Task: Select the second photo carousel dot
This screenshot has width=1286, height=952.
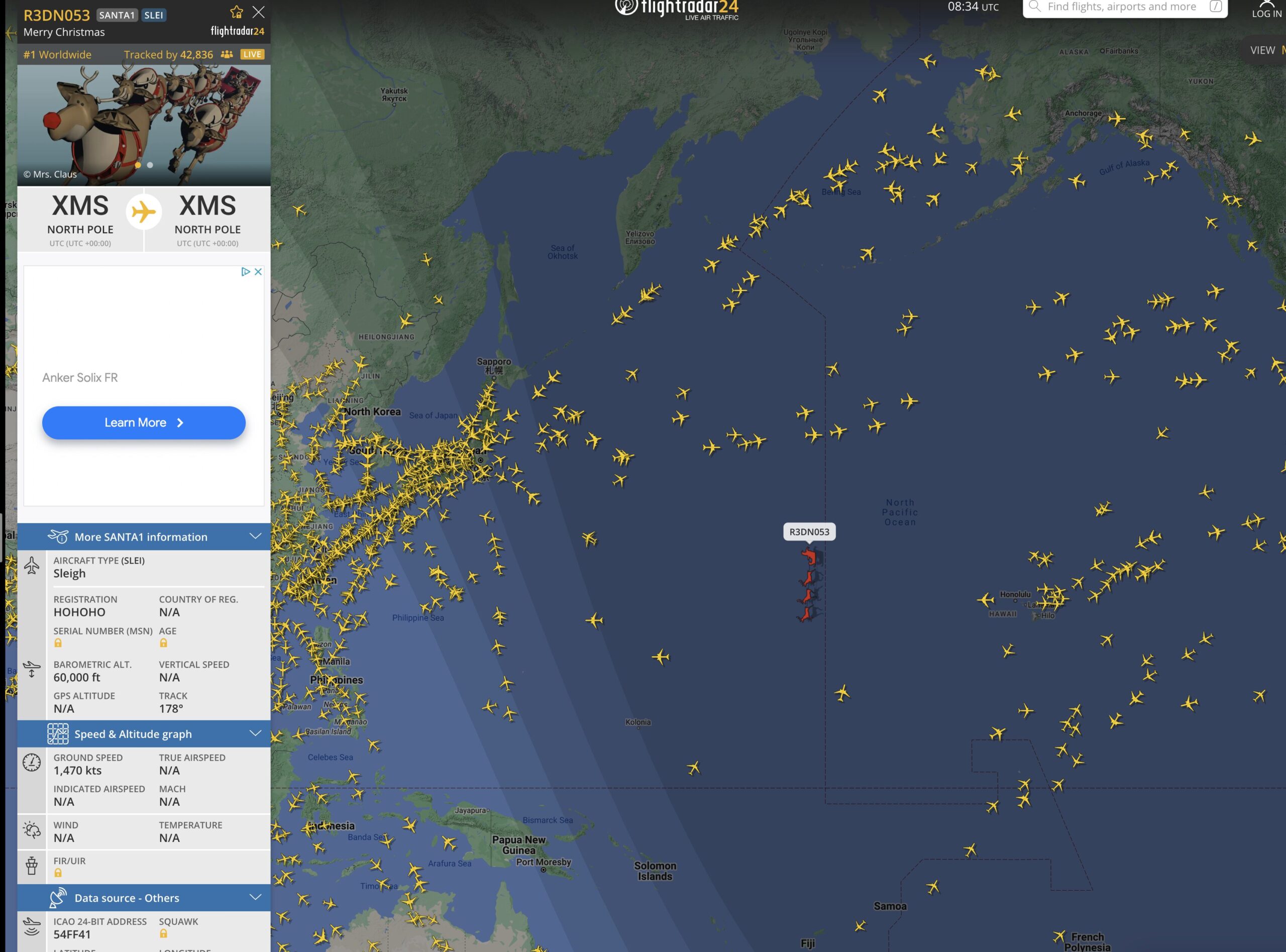Action: 150,165
